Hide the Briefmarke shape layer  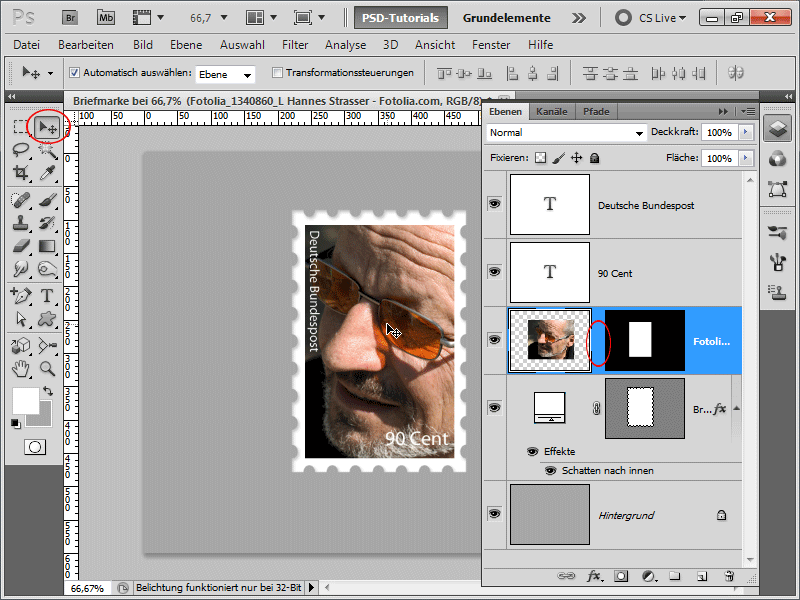point(494,407)
